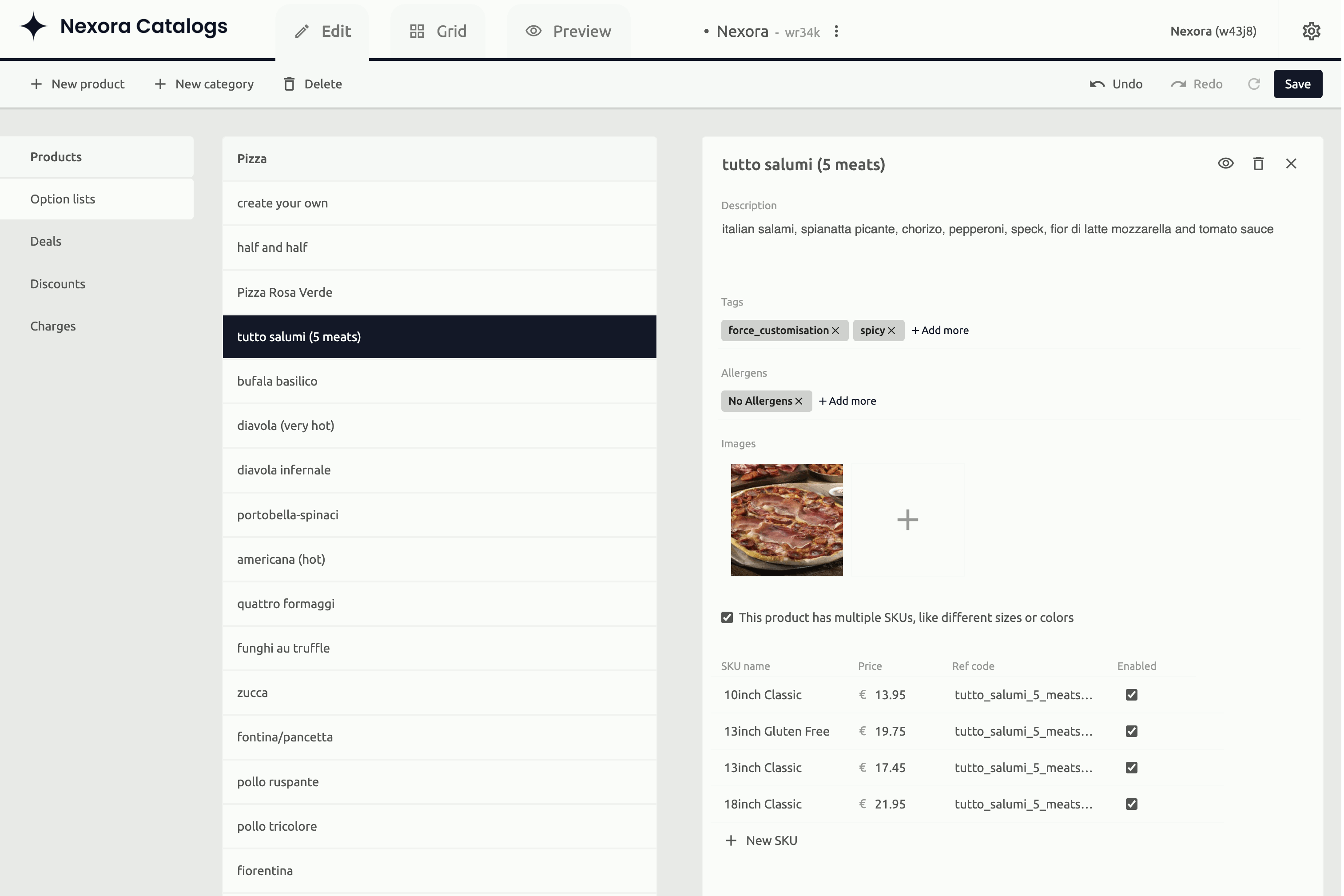Switch to the Preview tab
The image size is (1344, 896).
[x=569, y=32]
